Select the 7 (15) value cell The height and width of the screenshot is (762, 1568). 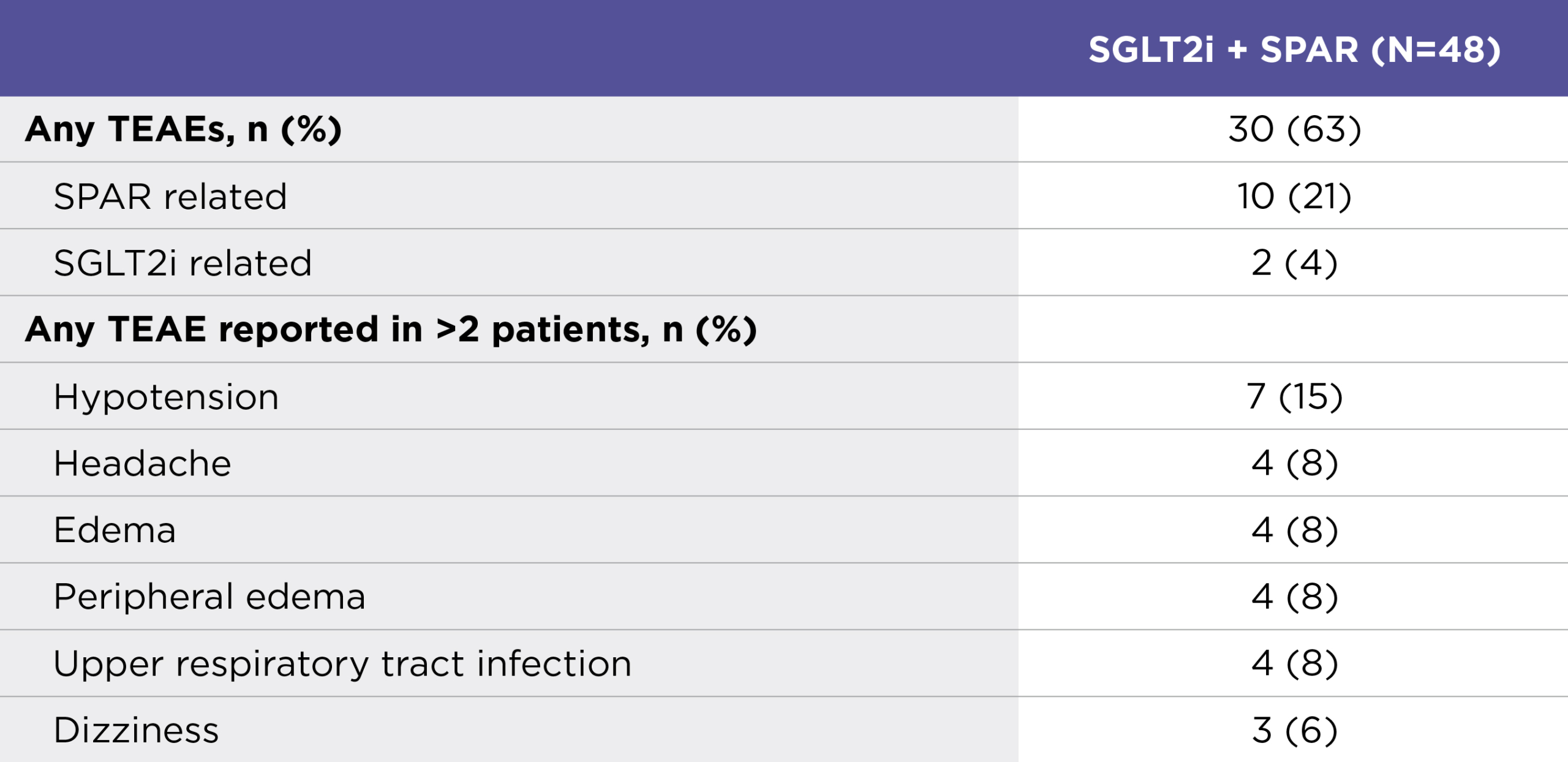[x=1294, y=397]
